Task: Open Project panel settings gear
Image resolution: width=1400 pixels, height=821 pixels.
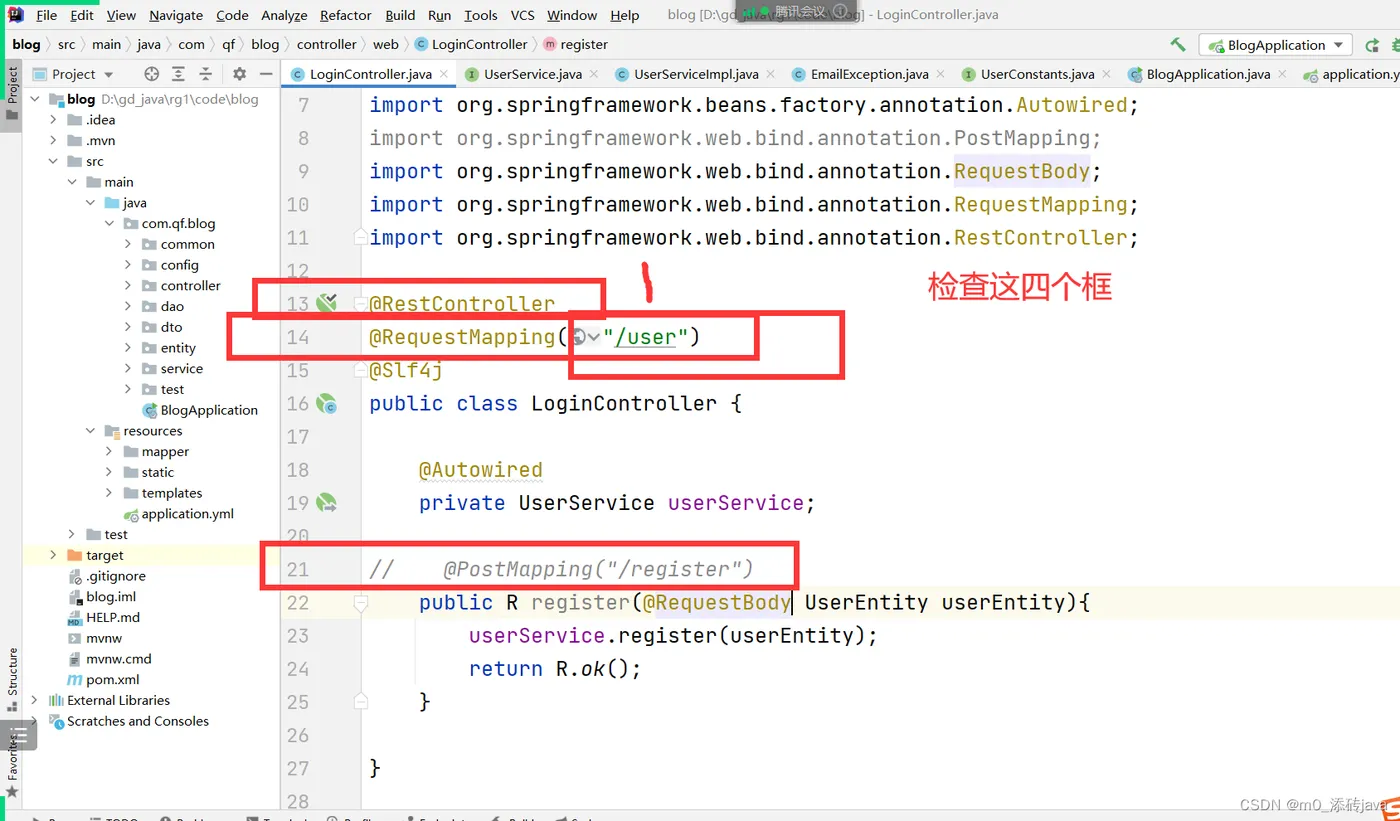Action: tap(239, 74)
